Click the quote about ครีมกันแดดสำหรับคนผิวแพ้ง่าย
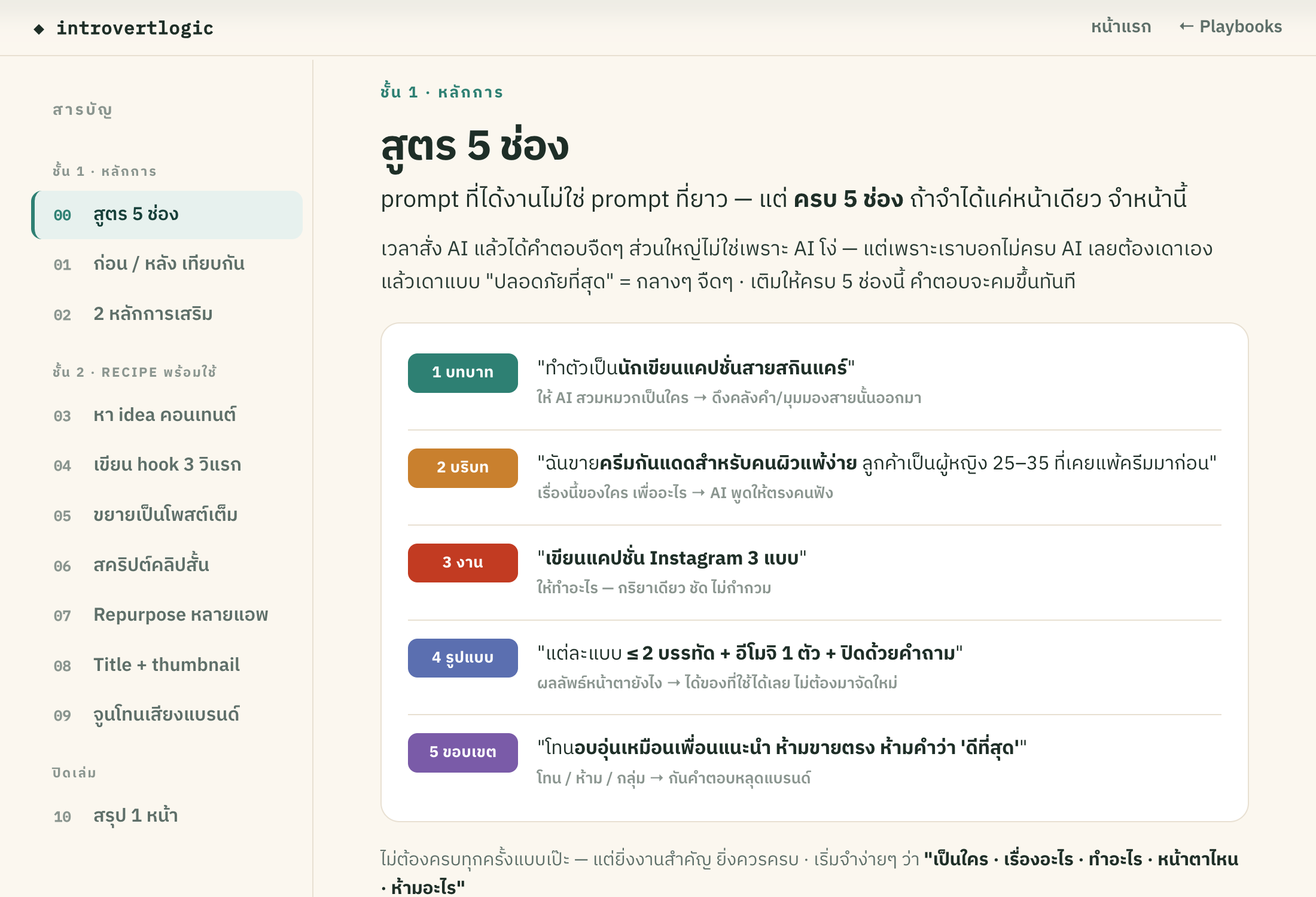 click(877, 463)
